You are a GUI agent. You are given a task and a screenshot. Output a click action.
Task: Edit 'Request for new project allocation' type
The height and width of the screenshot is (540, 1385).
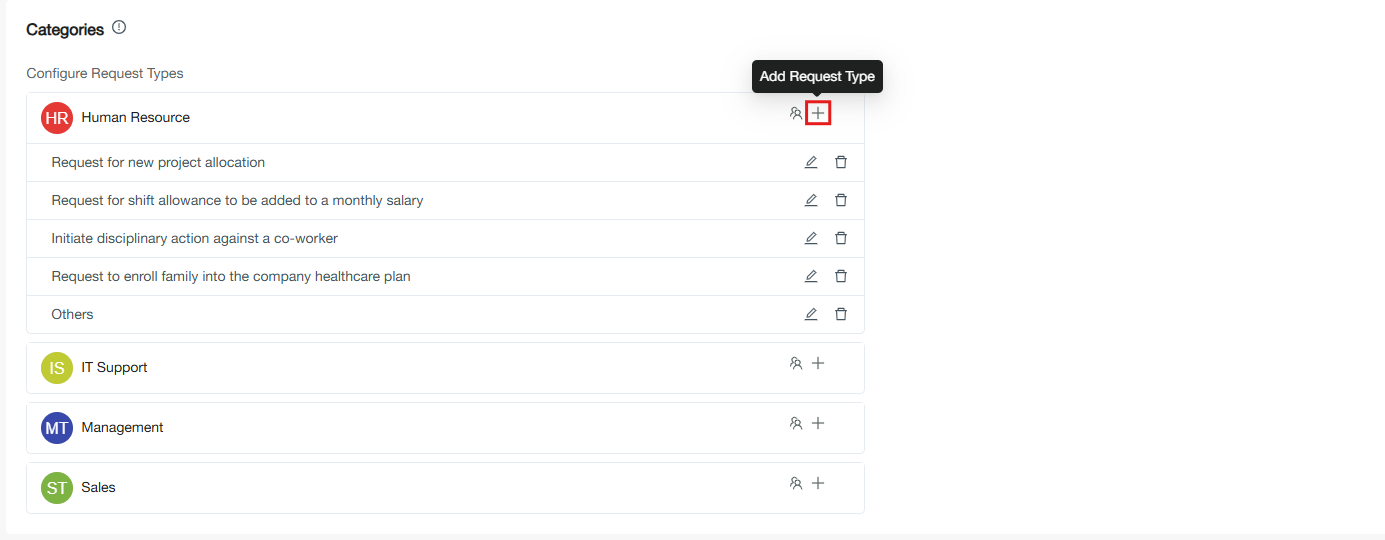pos(811,162)
